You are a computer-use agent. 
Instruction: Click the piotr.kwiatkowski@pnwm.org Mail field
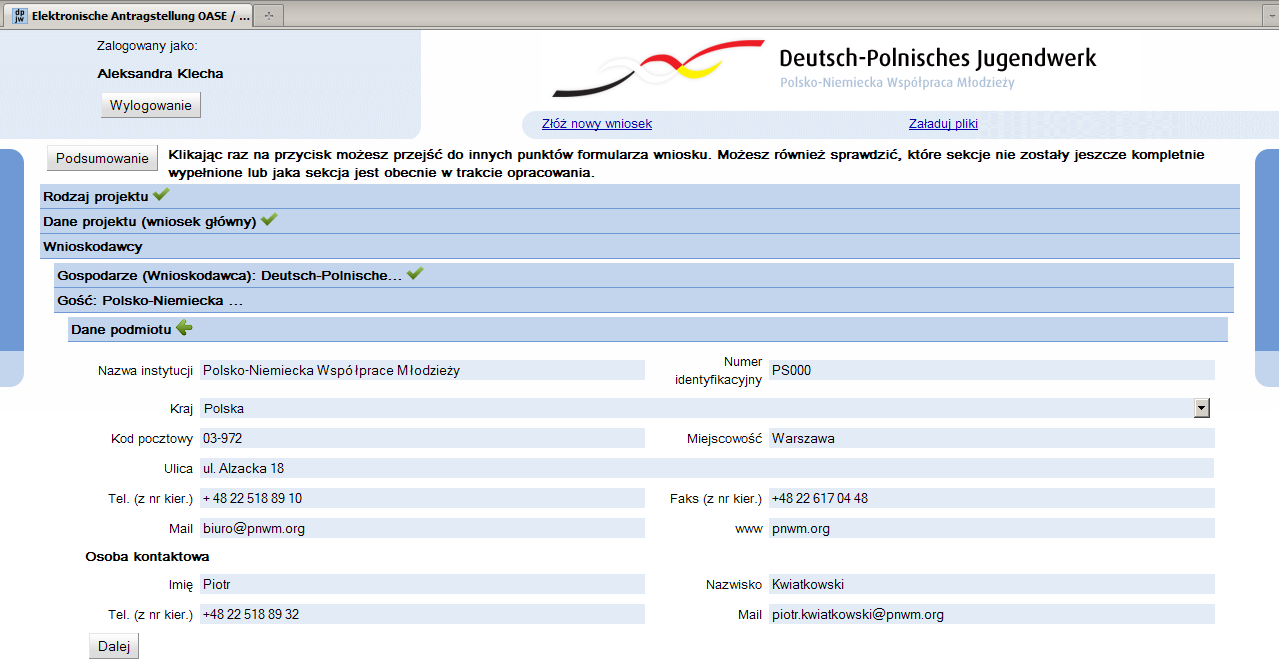[x=992, y=614]
